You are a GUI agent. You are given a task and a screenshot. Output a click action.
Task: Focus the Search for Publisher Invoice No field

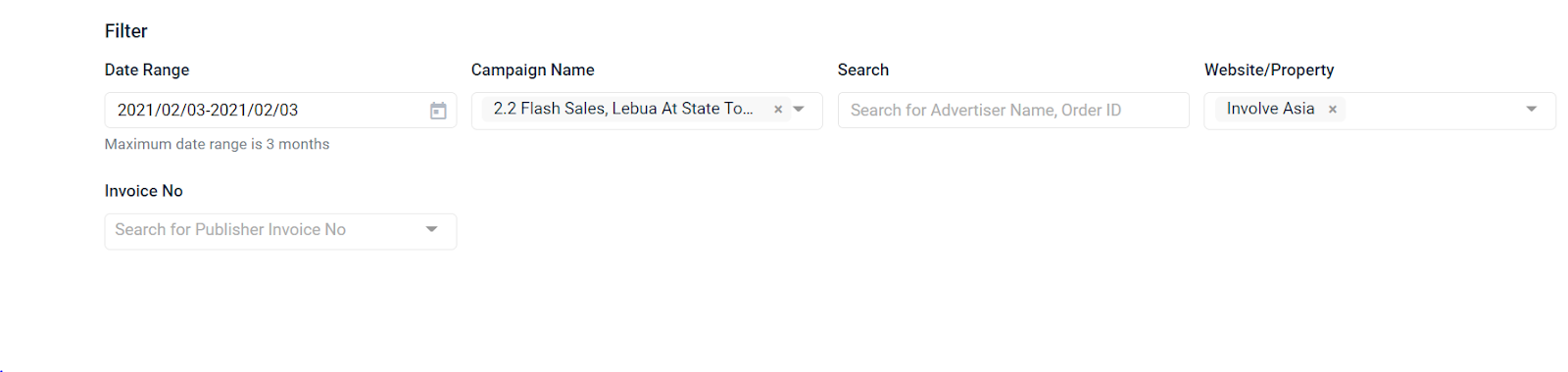[280, 231]
